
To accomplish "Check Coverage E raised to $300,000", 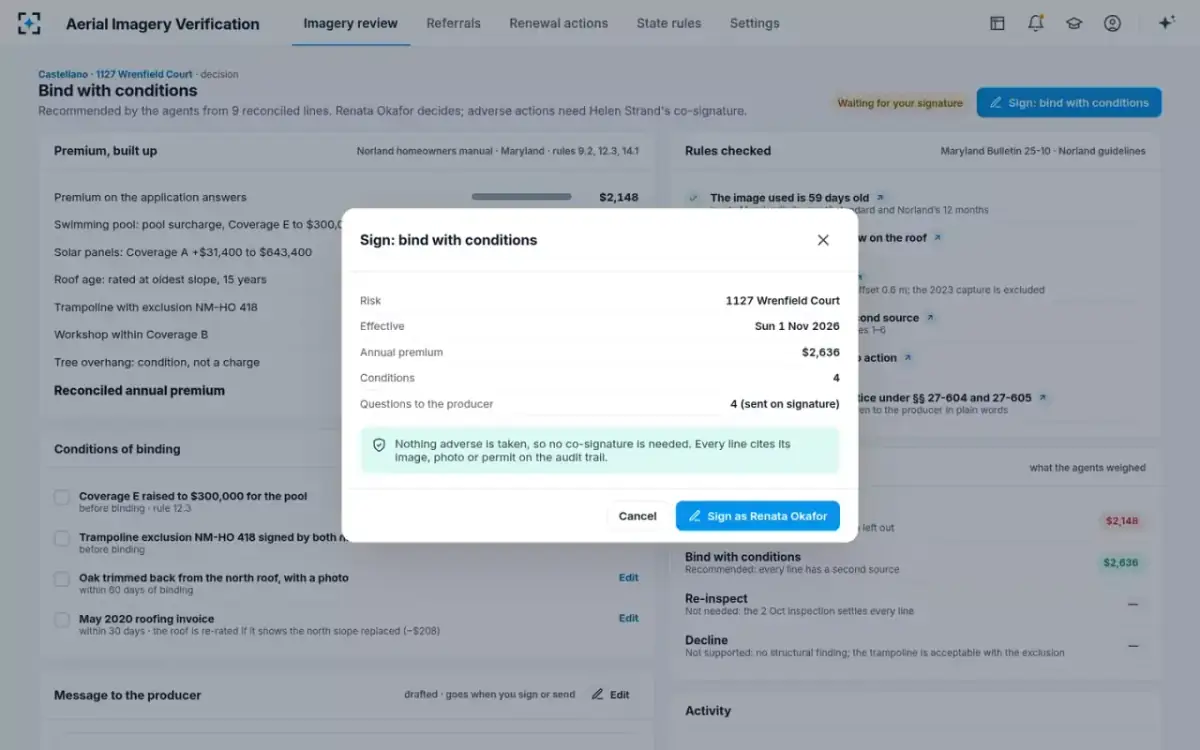I will point(62,497).
